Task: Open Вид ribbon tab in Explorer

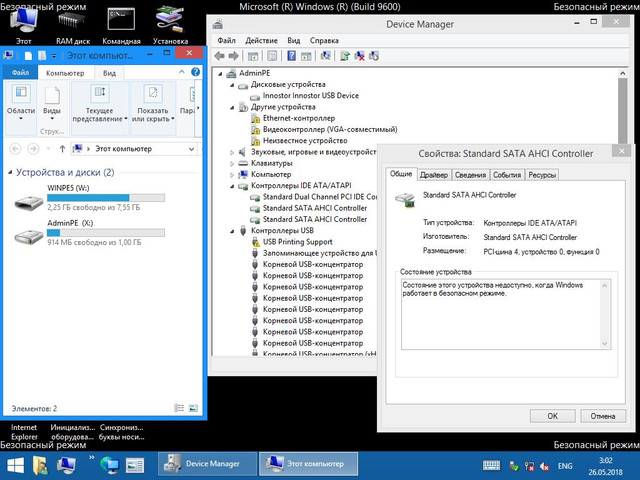Action: click(x=109, y=73)
